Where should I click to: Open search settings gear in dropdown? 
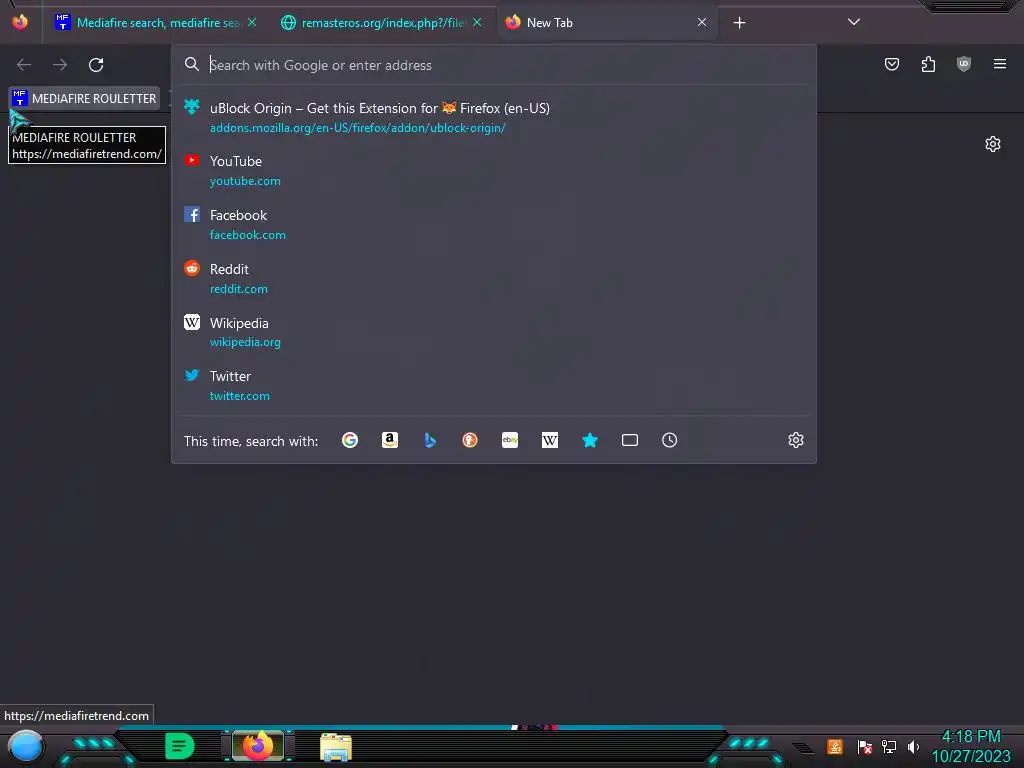tap(795, 440)
